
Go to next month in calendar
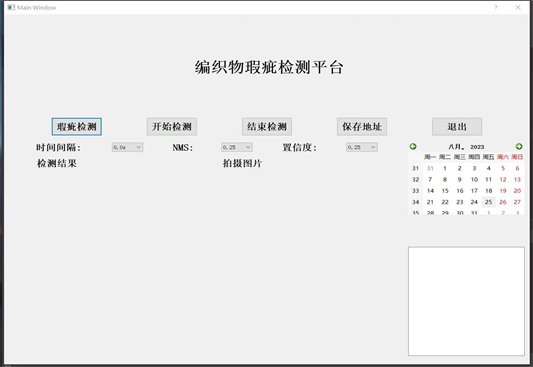(519, 146)
